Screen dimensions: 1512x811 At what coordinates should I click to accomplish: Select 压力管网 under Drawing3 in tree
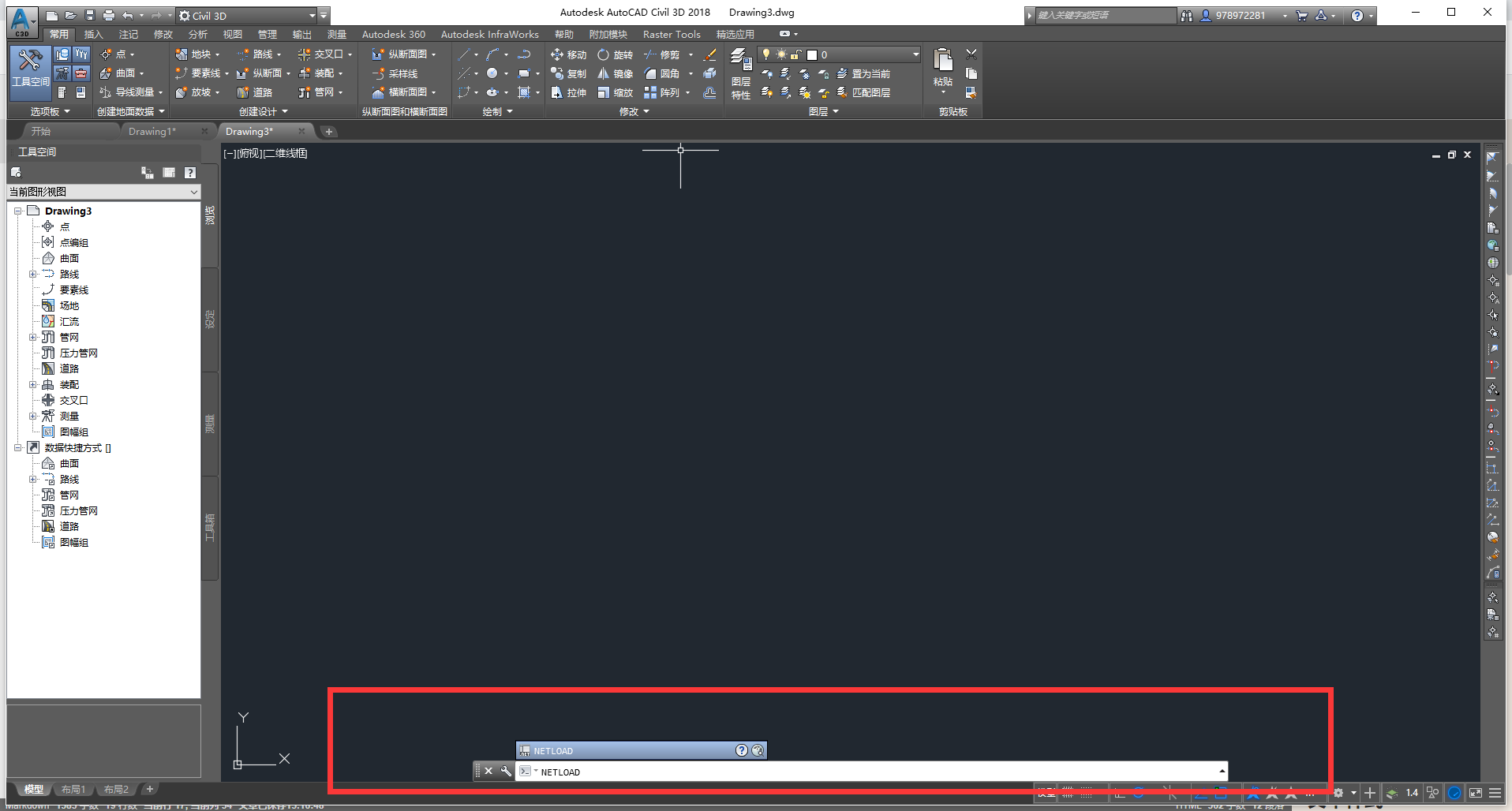pos(78,353)
